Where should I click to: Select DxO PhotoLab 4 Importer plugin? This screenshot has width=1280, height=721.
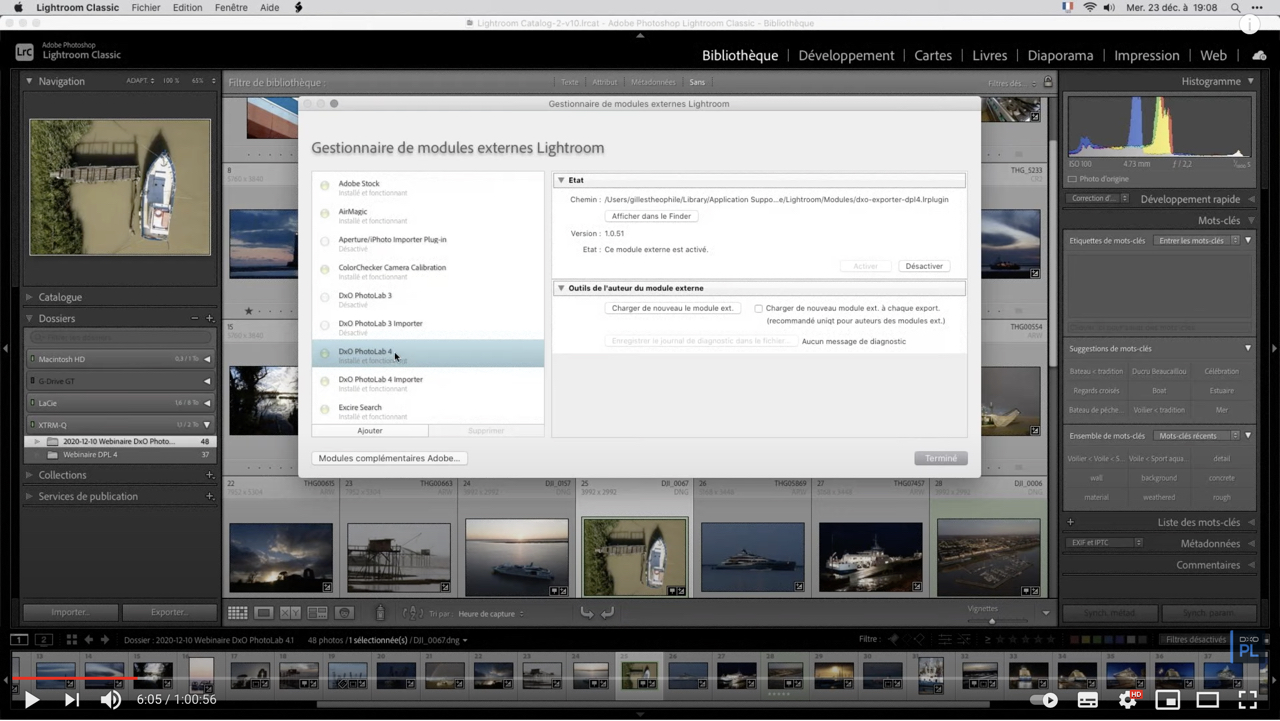click(x=428, y=382)
